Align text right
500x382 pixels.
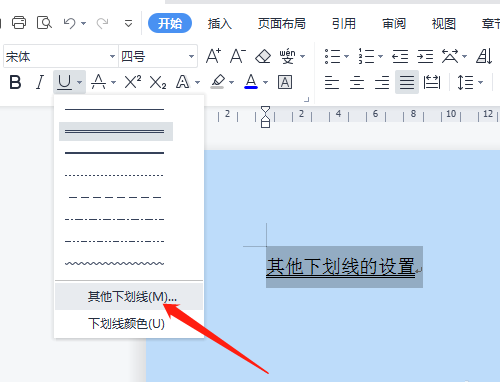coord(382,82)
